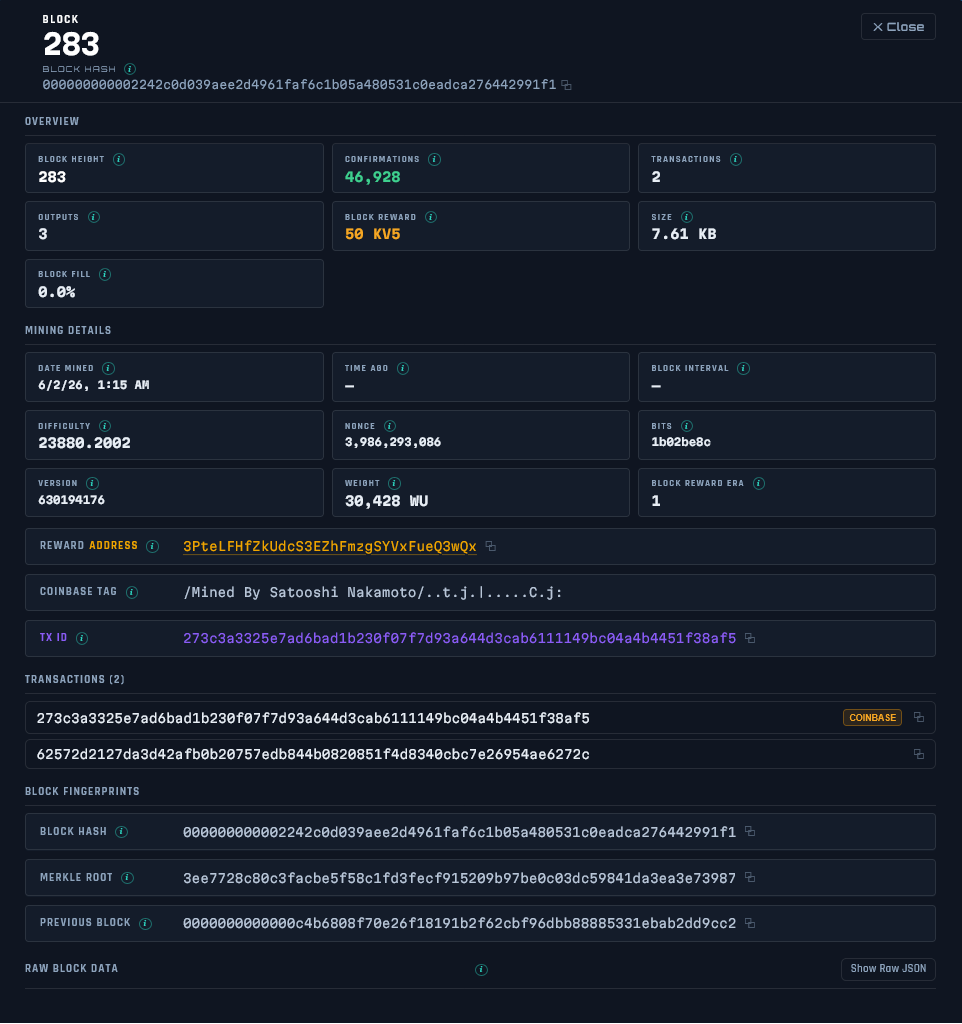Show info for Block Height
This screenshot has width=962, height=1024.
(119, 159)
